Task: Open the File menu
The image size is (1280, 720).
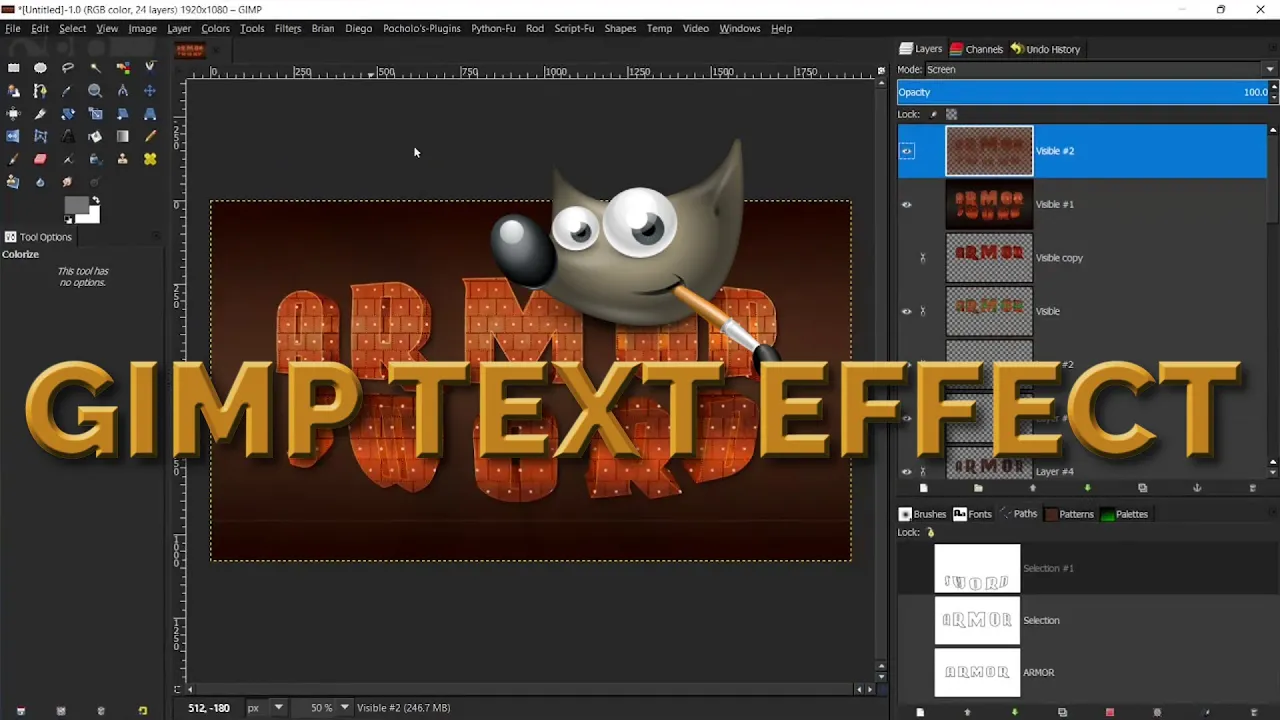Action: pos(13,28)
